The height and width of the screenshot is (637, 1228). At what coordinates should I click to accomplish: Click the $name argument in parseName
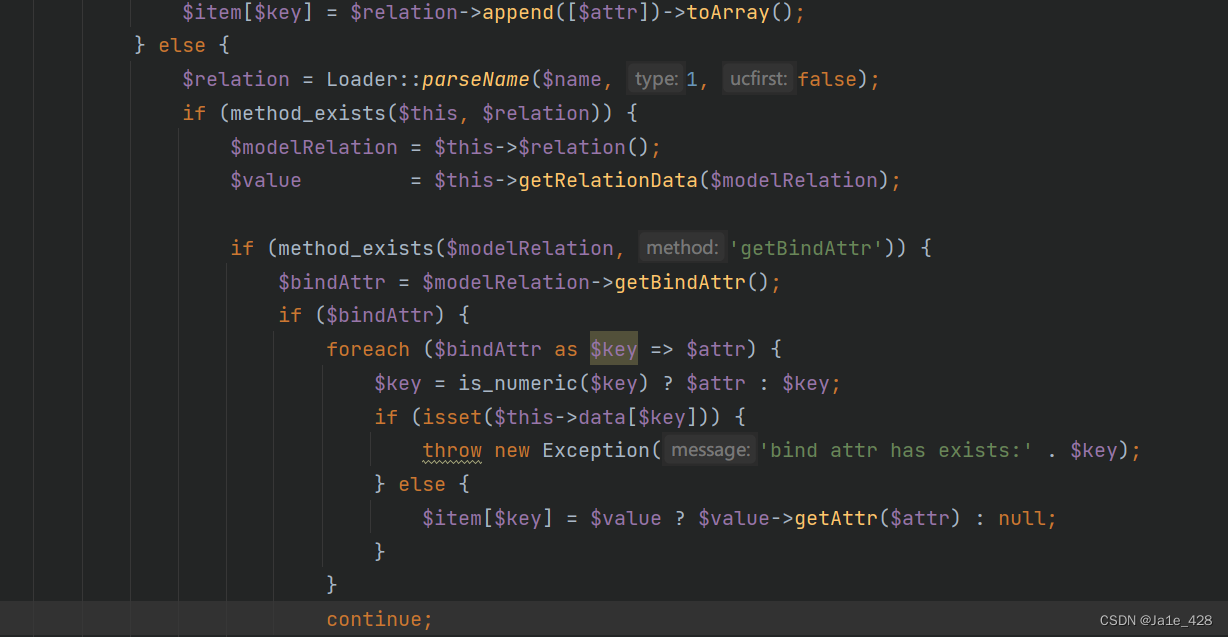coord(572,79)
